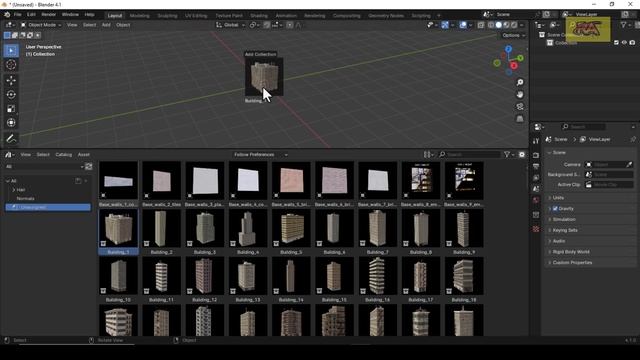640x360 pixels.
Task: Click the eyedropper next to Camera field
Action: pos(629,164)
